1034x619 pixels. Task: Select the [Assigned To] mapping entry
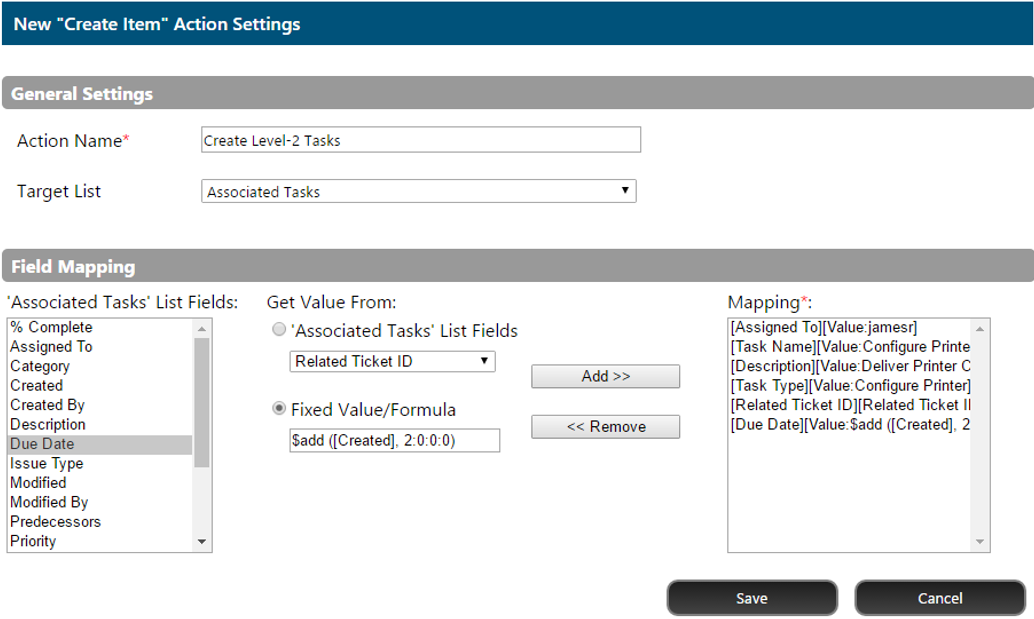pos(823,327)
